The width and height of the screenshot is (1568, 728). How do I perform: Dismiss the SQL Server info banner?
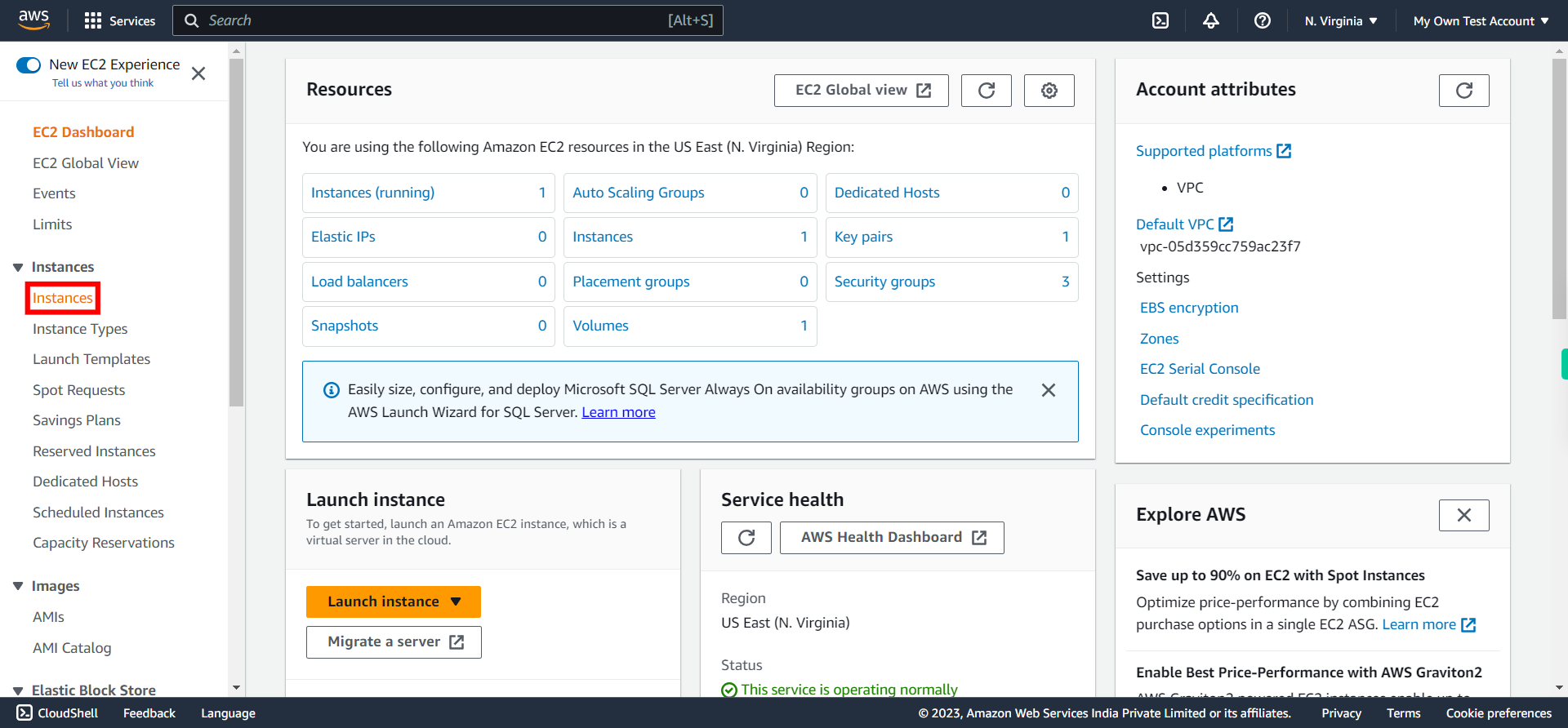pos(1049,390)
